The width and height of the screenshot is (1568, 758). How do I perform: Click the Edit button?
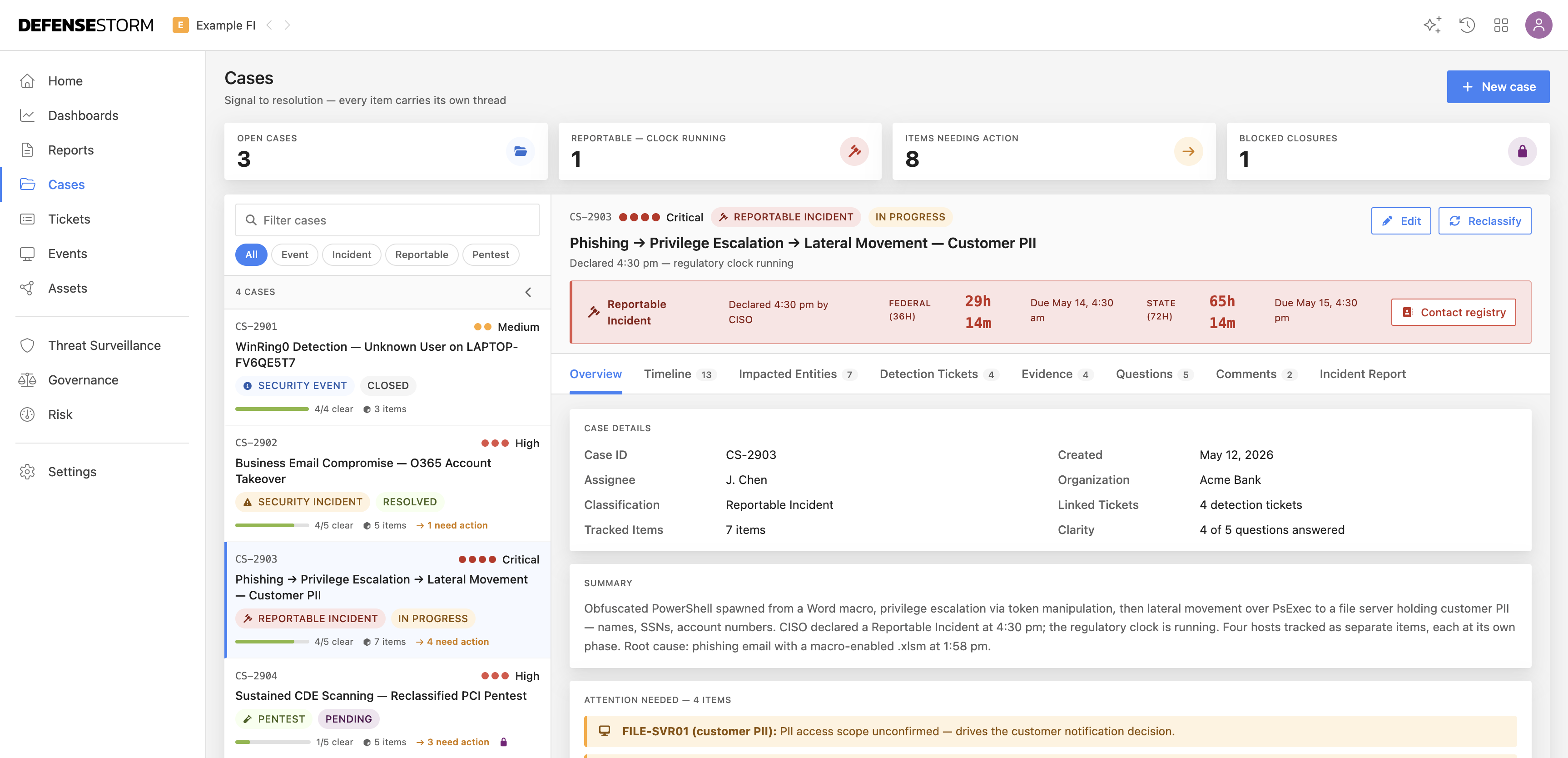[x=1400, y=221]
